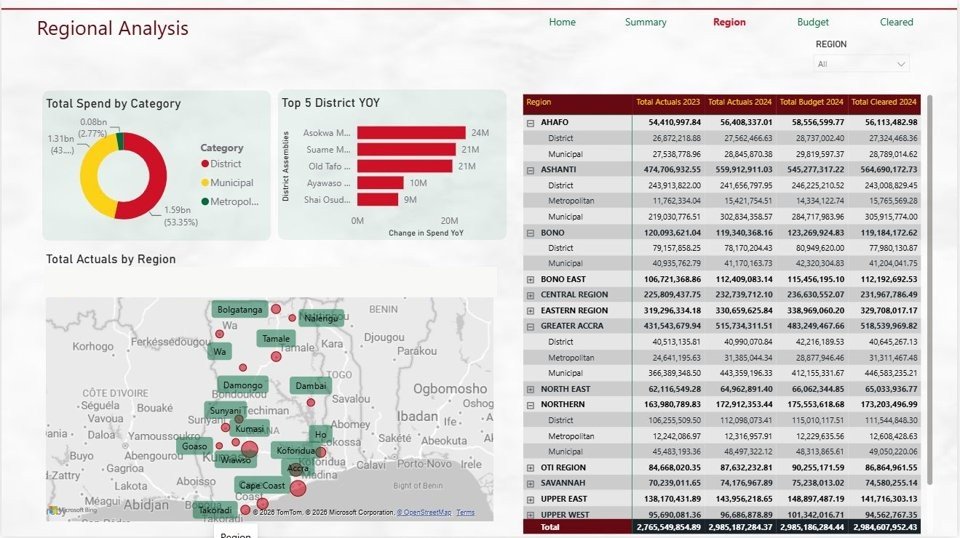Collapse the NORTHERN region row
This screenshot has height=538, width=960.
click(530, 405)
